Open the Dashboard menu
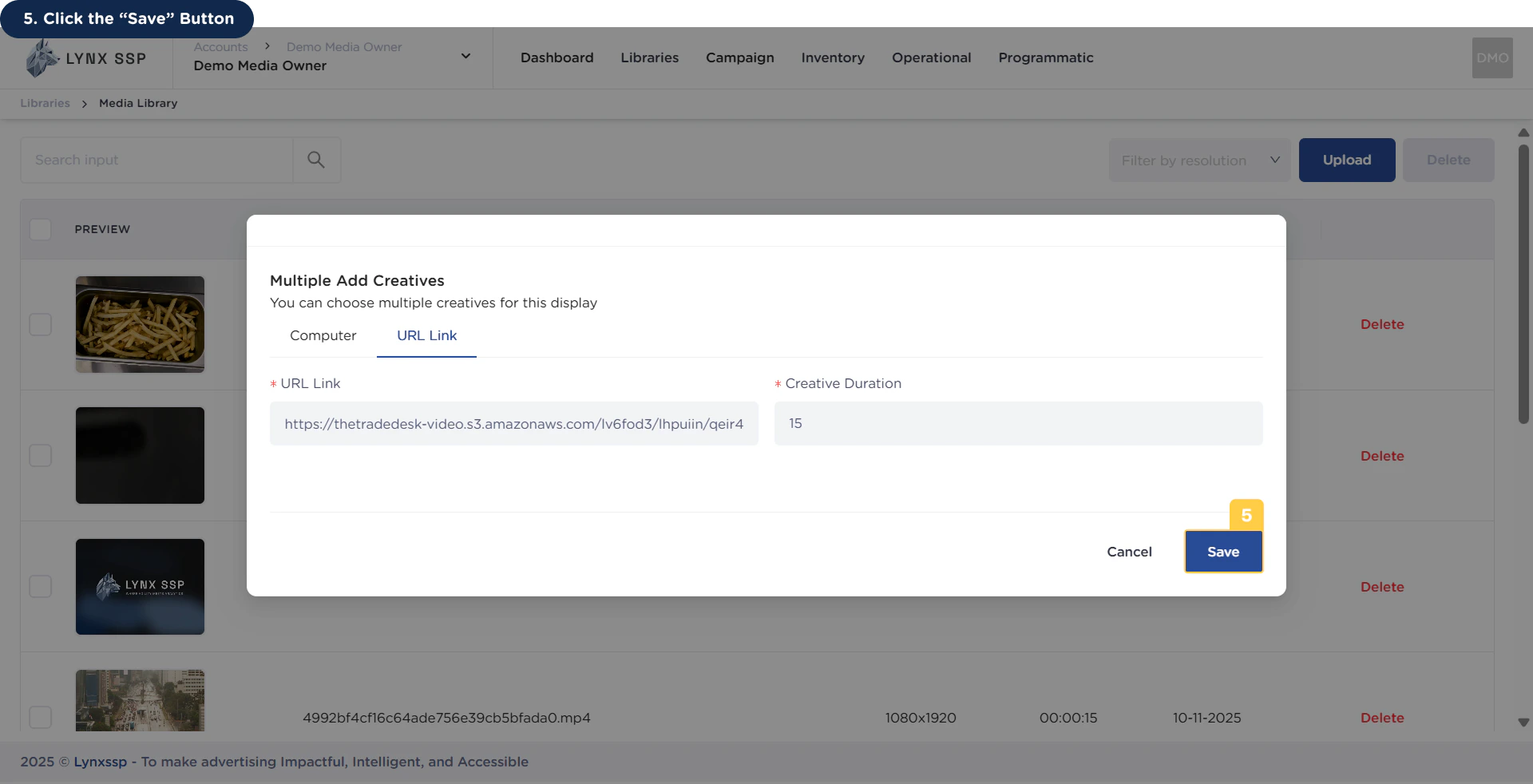 pos(557,57)
